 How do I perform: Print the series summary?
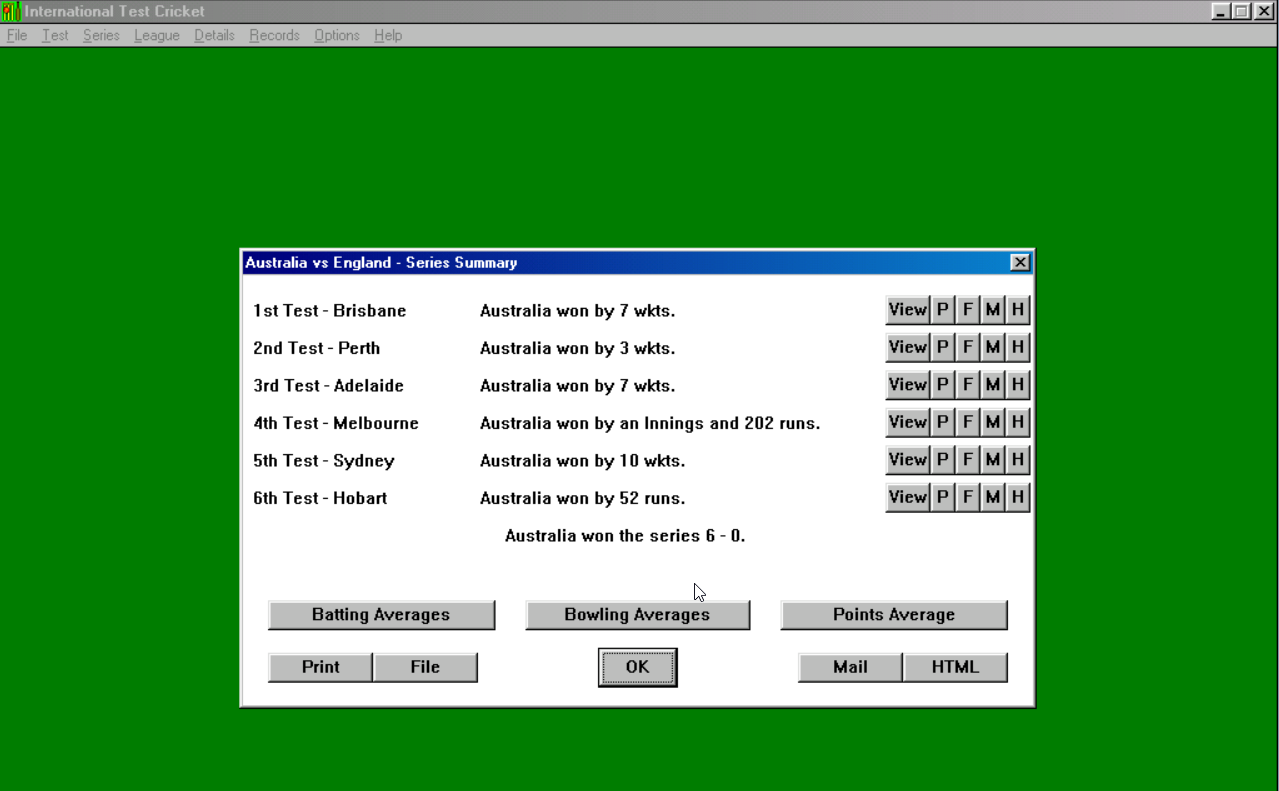point(320,667)
